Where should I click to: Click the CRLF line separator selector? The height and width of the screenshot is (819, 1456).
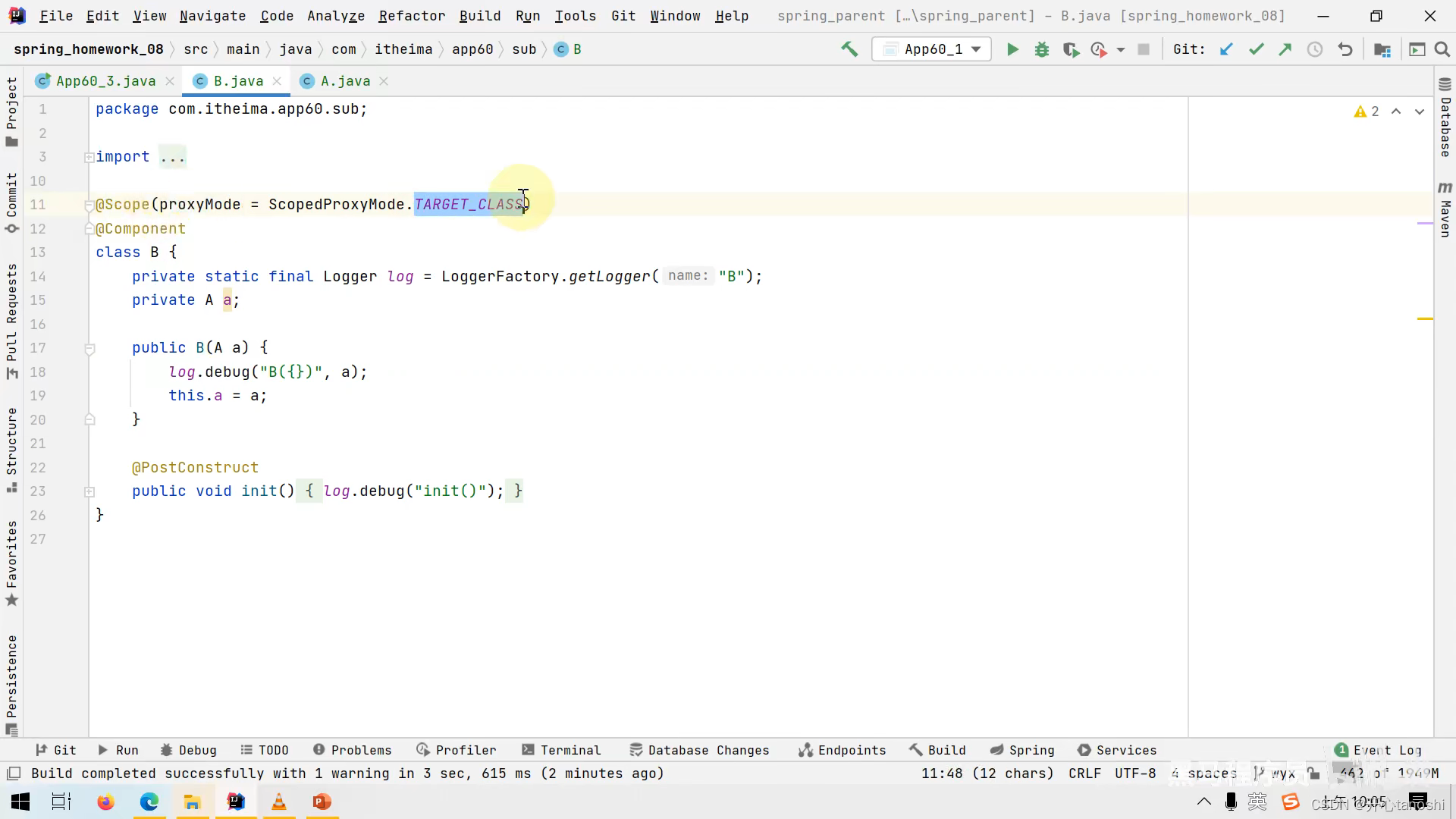pos(1084,773)
